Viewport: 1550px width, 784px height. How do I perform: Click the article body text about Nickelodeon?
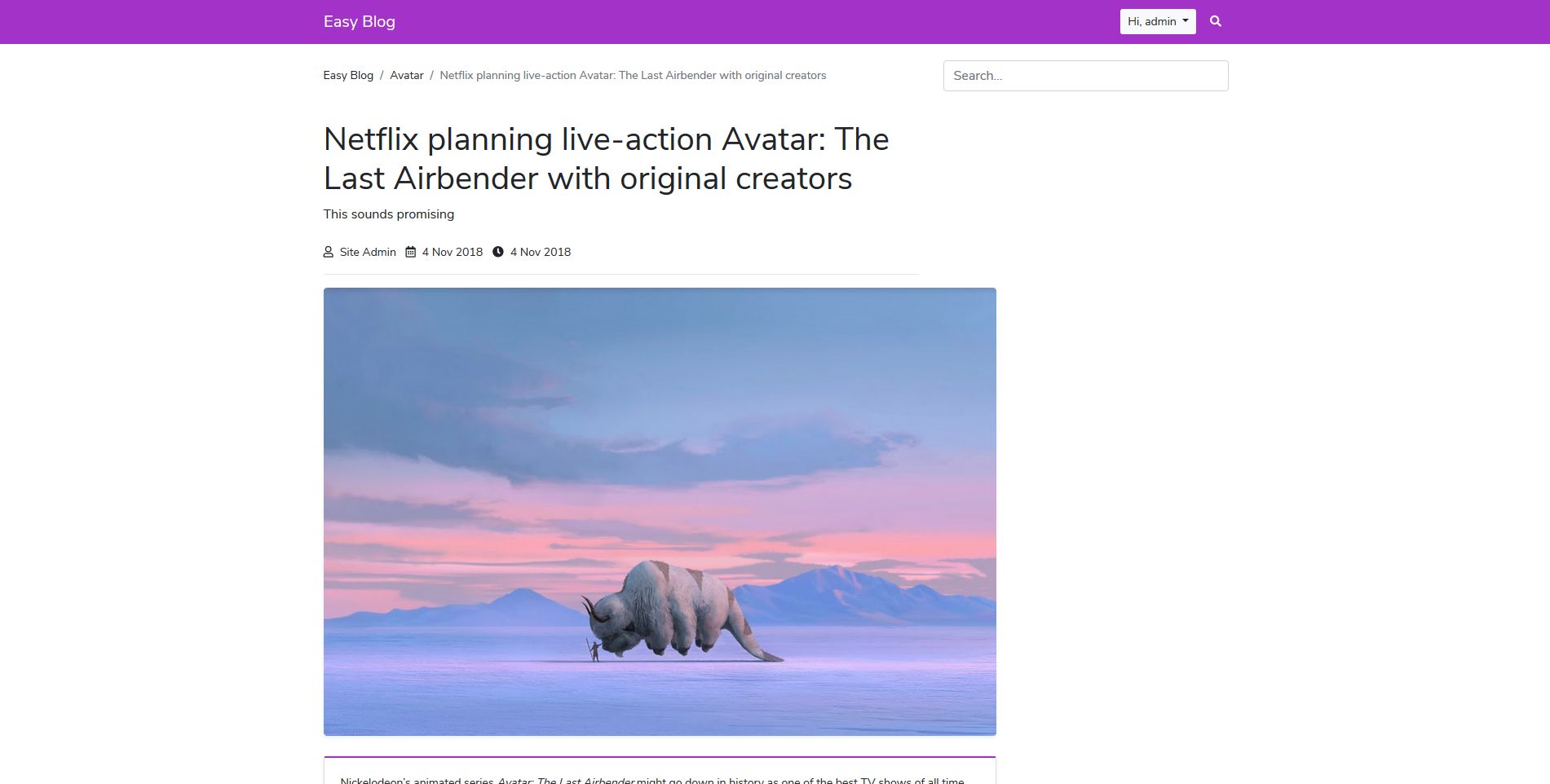(652, 780)
